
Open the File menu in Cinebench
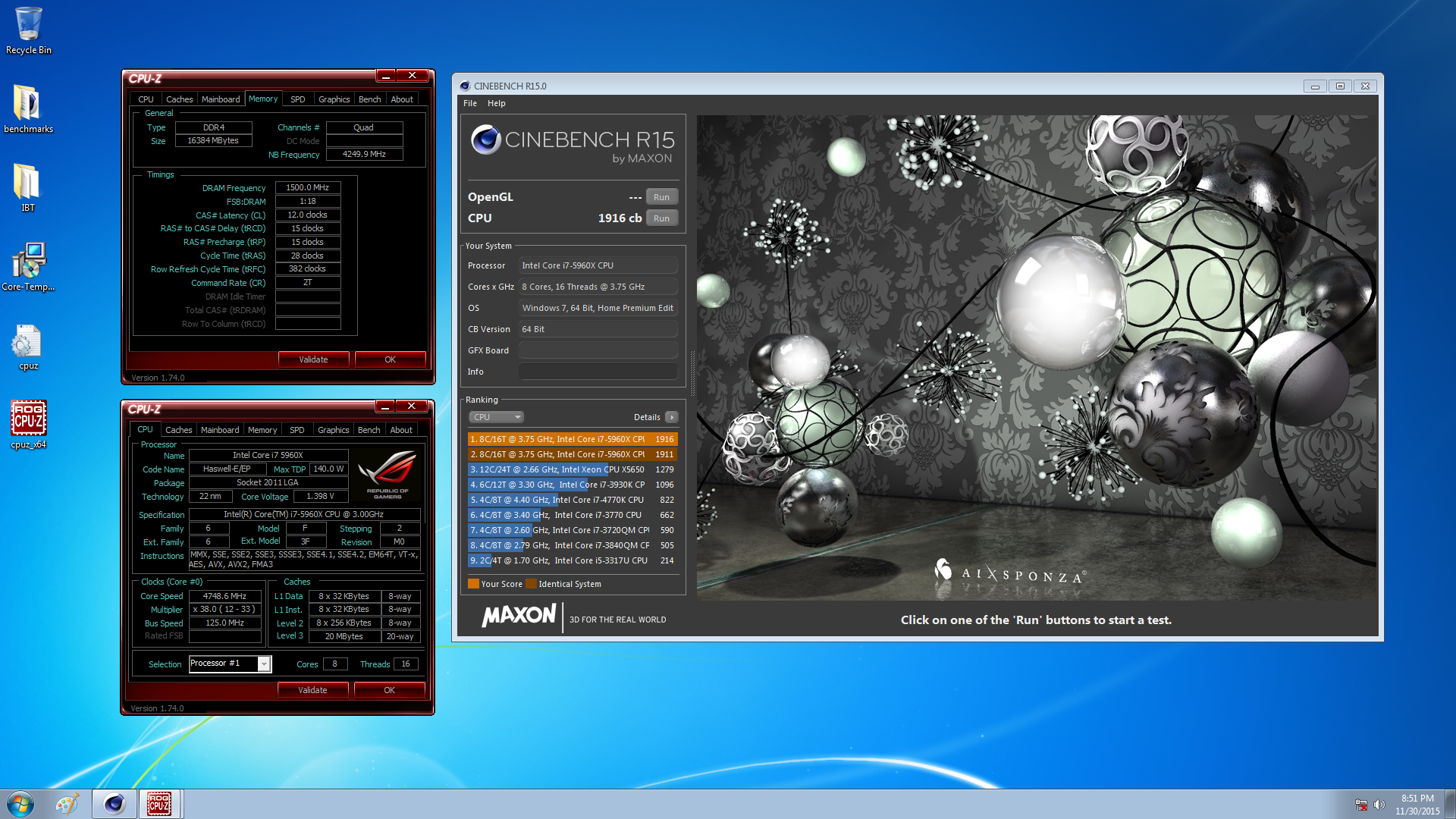(470, 103)
